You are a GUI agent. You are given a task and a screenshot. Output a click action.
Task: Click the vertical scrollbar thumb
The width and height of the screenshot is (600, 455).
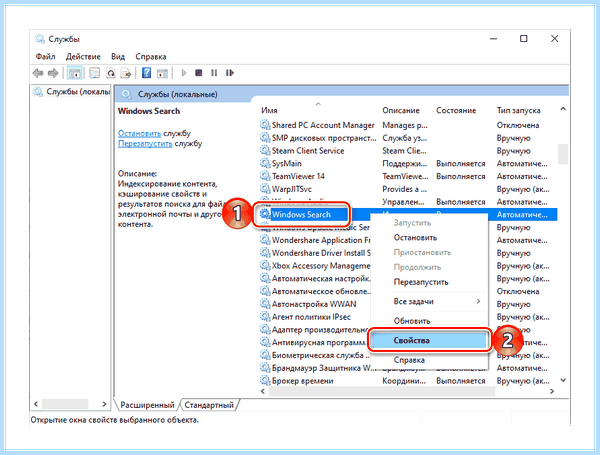click(563, 154)
